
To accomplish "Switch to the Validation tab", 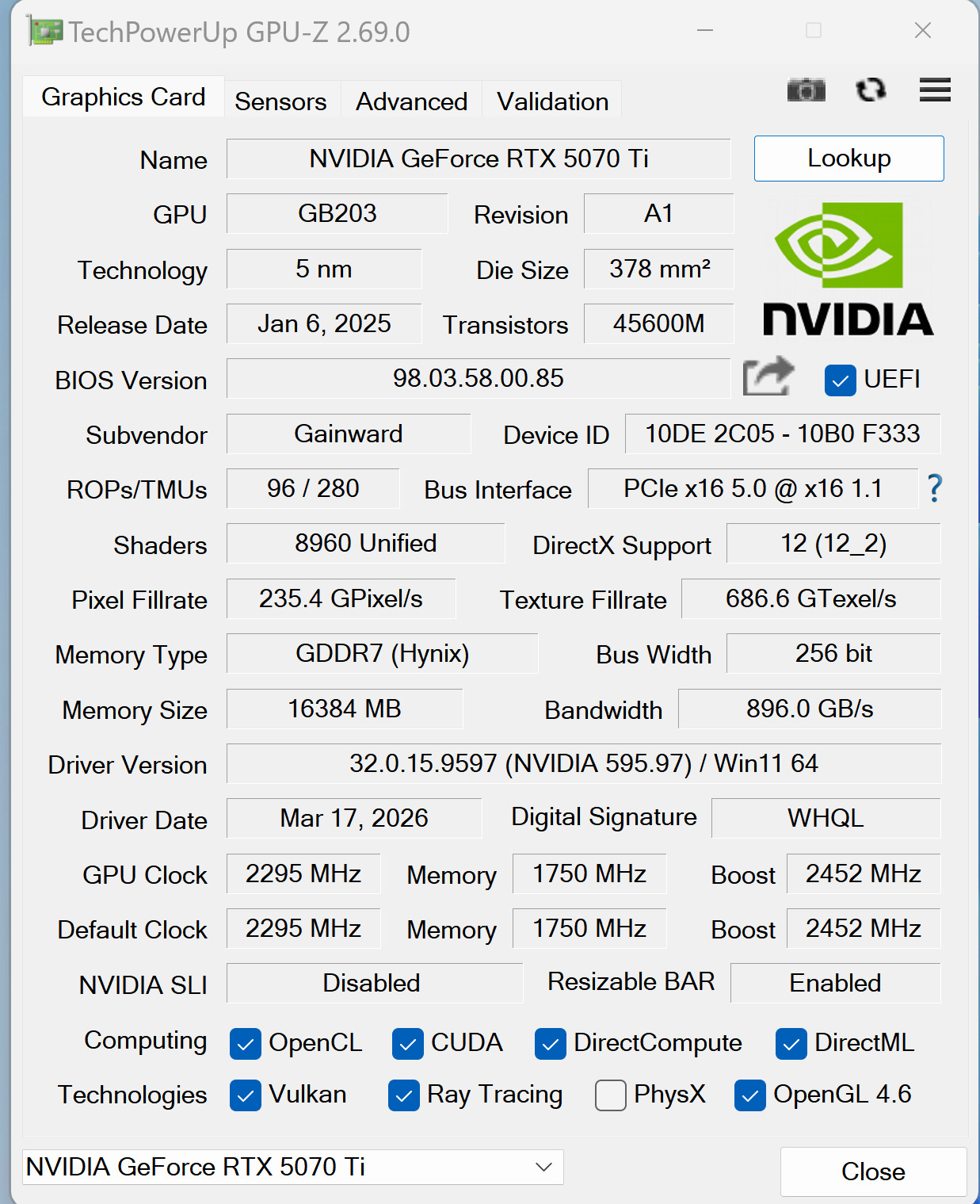I will coord(552,101).
